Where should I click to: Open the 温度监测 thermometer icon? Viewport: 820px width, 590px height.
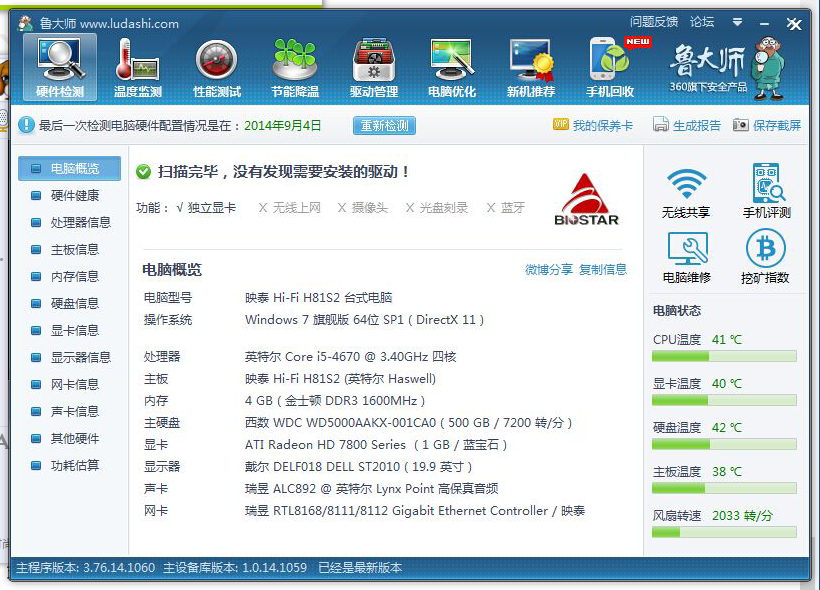[x=138, y=60]
